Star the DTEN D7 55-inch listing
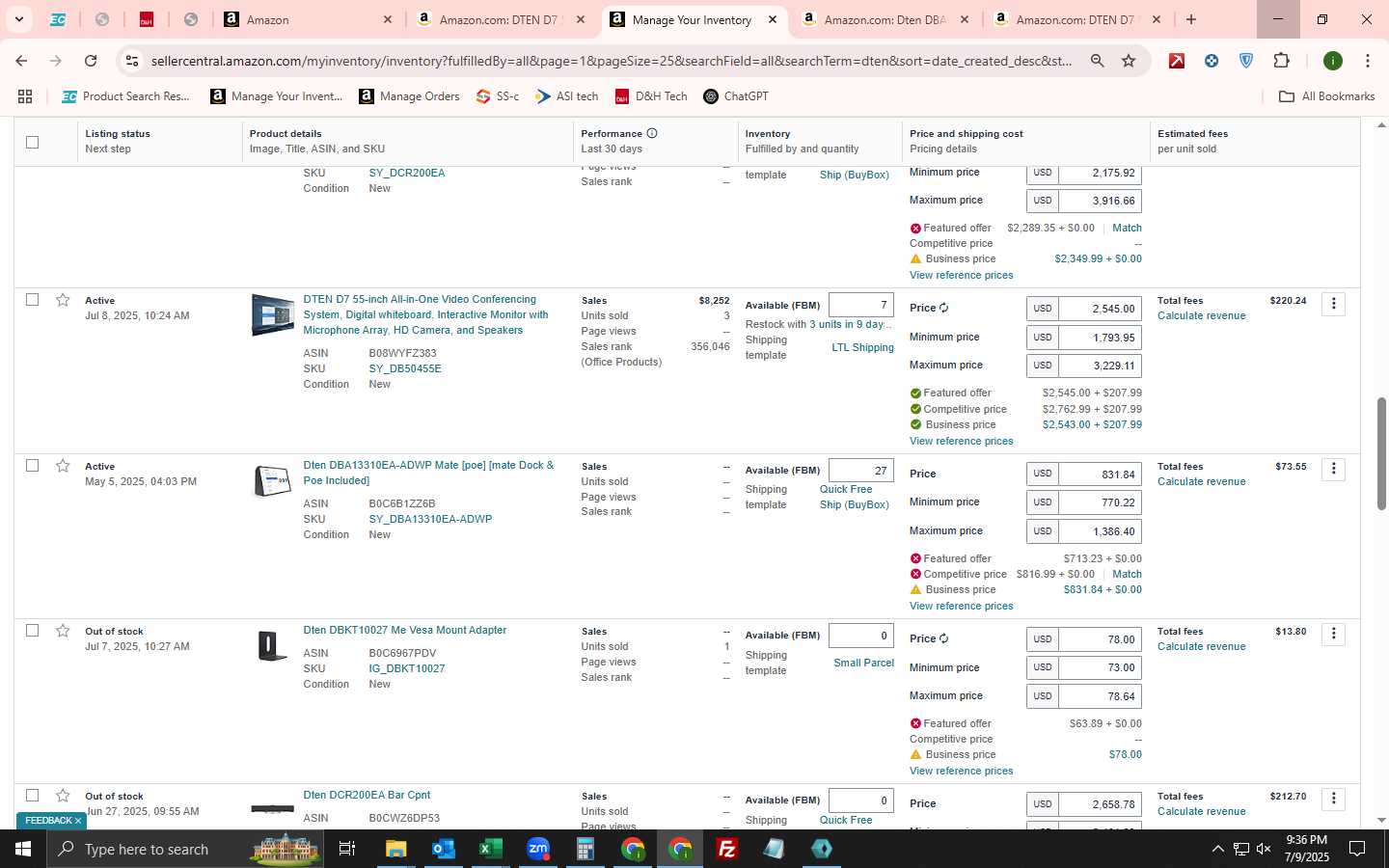 pyautogui.click(x=63, y=300)
